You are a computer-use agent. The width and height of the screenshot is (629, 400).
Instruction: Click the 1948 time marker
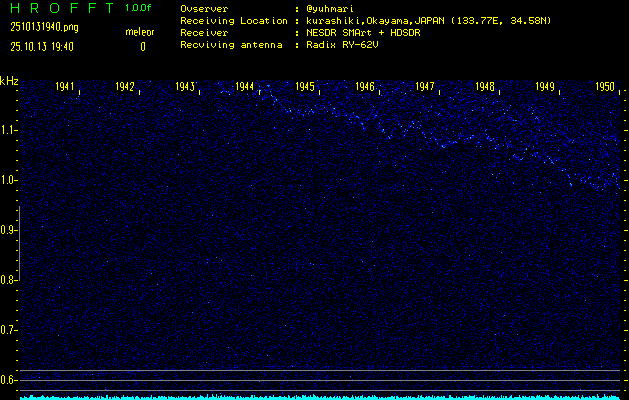click(x=485, y=88)
